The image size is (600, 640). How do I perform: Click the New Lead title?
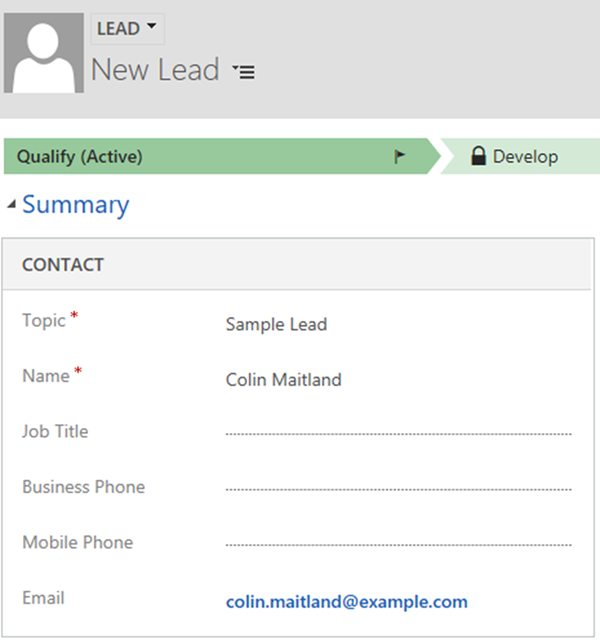pyautogui.click(x=155, y=70)
